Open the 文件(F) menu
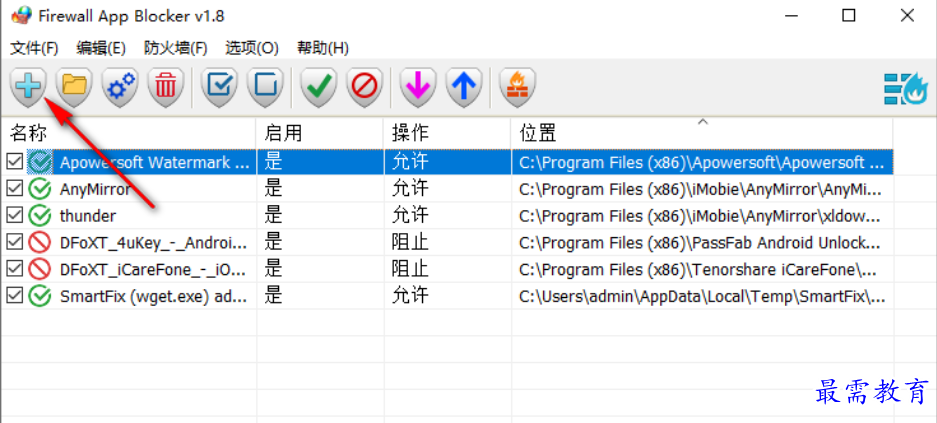The height and width of the screenshot is (423, 937). point(35,48)
